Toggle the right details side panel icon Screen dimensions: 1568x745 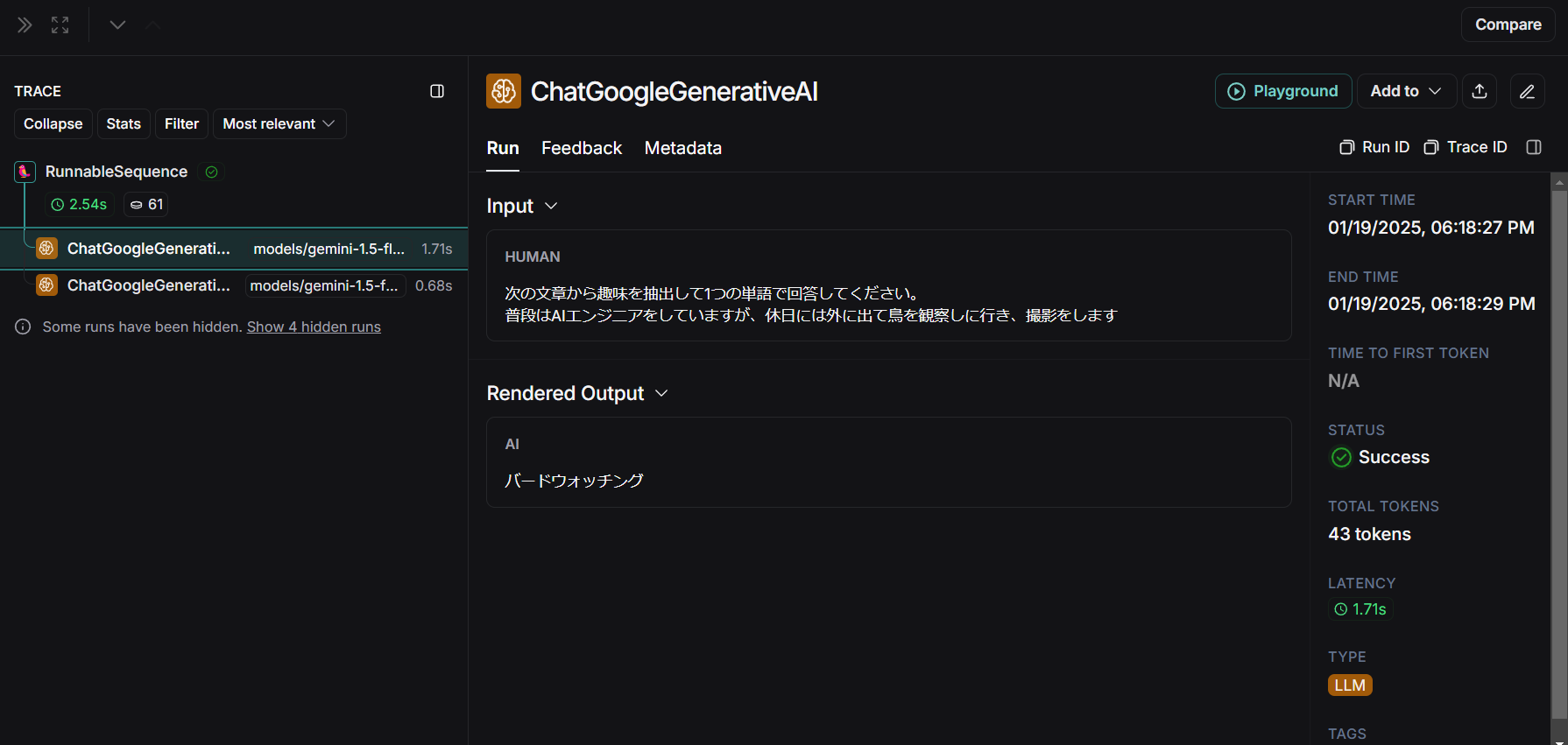(1534, 147)
